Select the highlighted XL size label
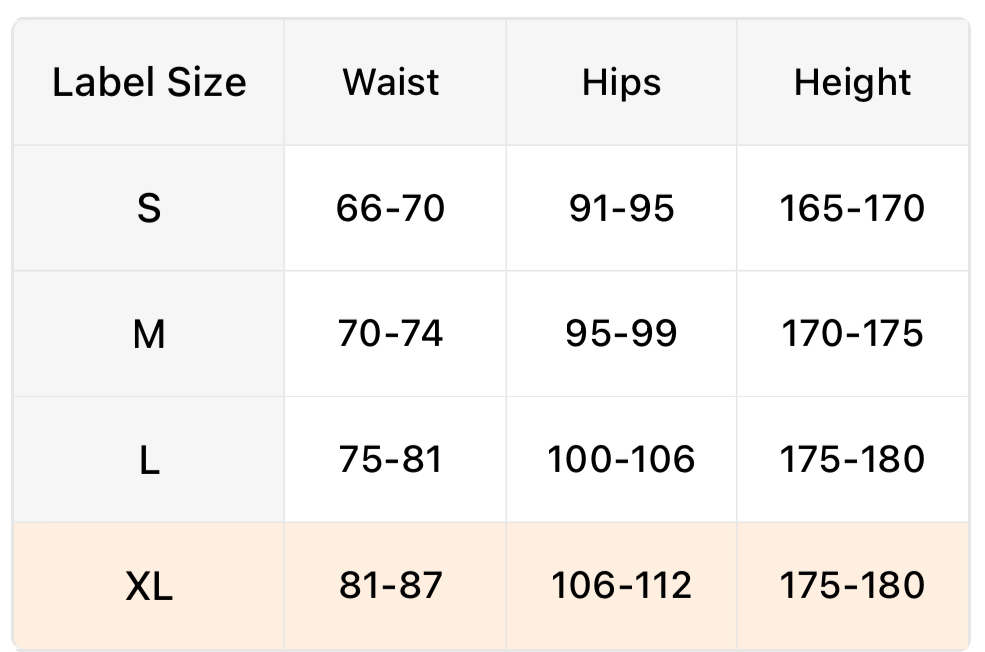Image resolution: width=985 pixels, height=652 pixels. pos(149,586)
